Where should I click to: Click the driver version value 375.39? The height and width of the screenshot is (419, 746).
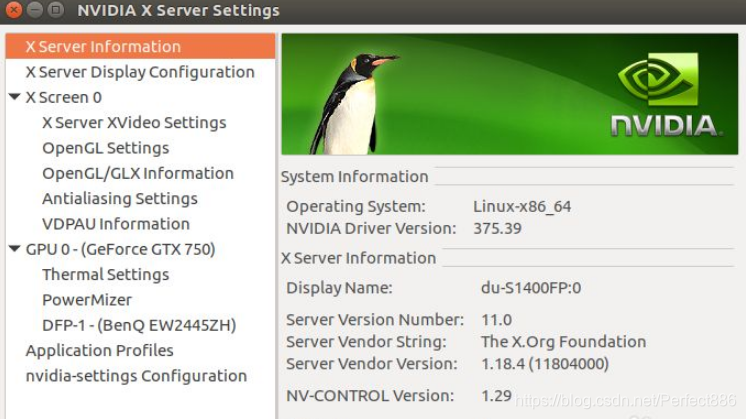pos(497,228)
